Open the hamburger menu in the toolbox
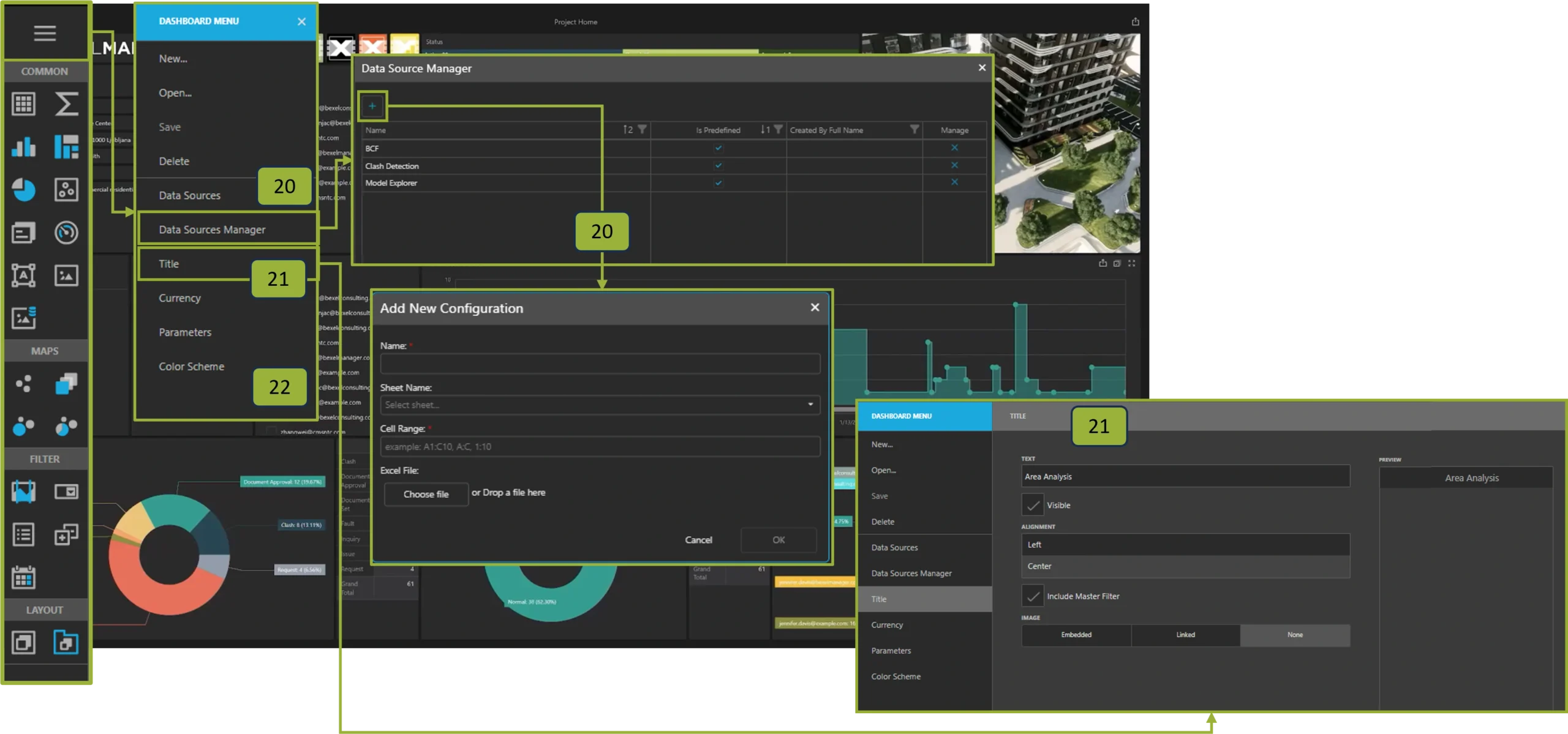The width and height of the screenshot is (1568, 734). tap(45, 33)
